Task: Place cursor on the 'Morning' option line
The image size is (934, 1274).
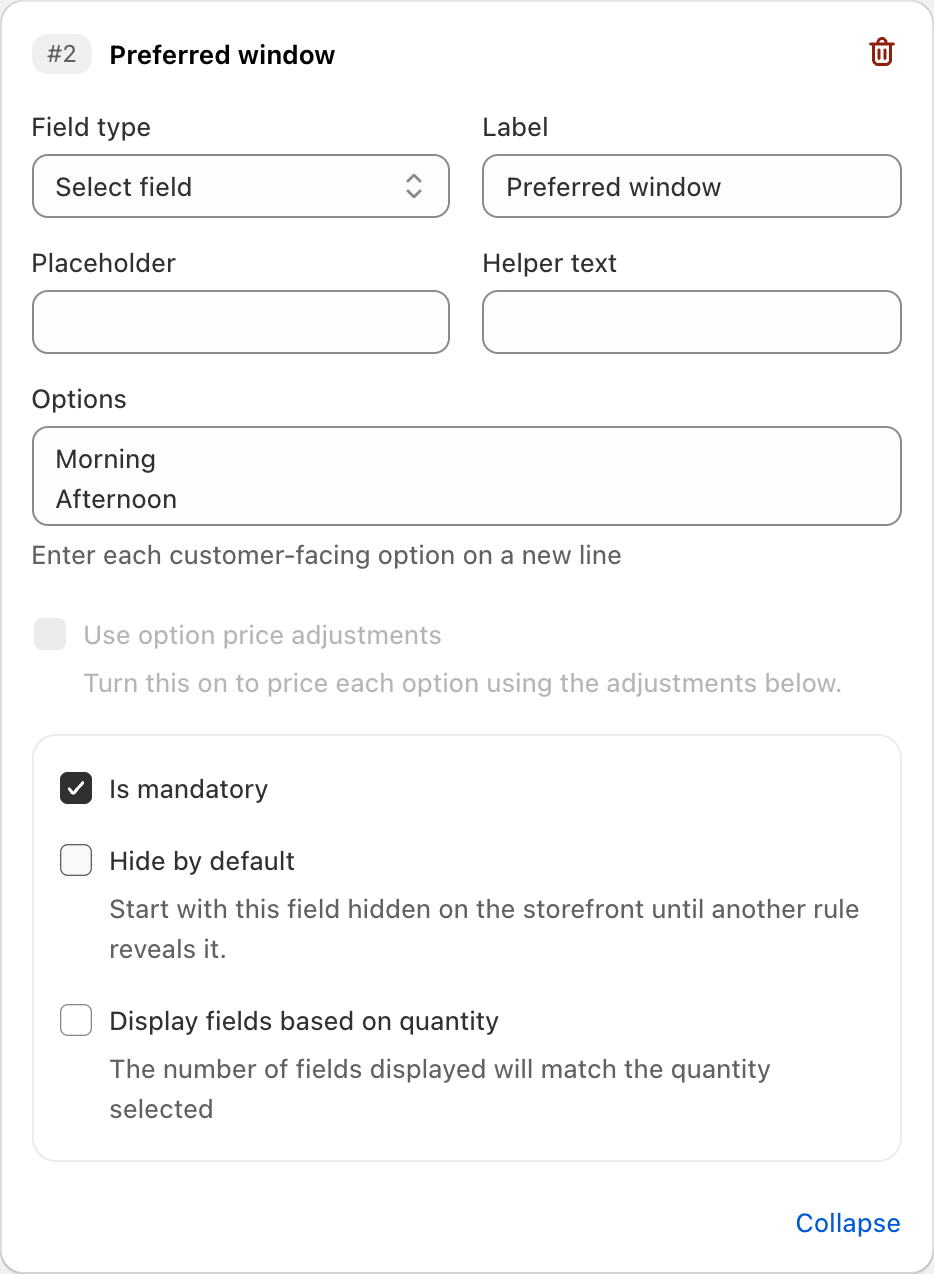Action: tap(106, 459)
